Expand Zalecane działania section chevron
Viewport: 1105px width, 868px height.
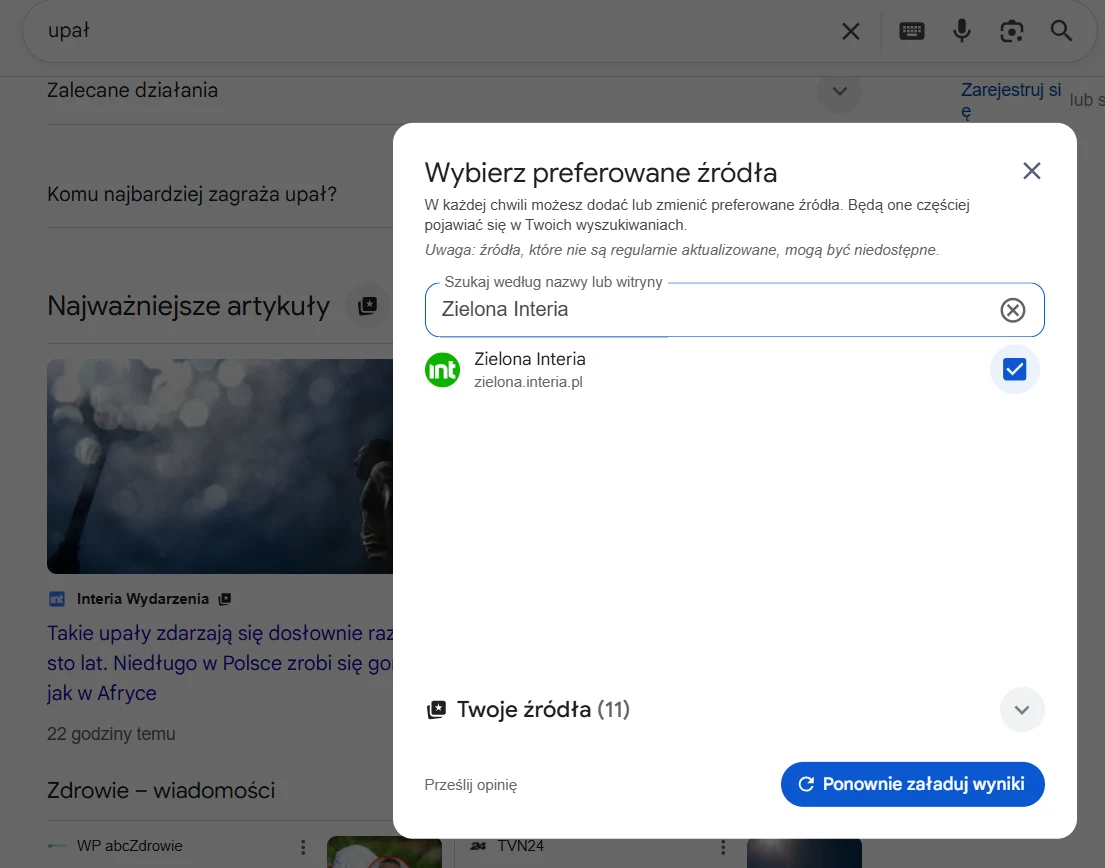[839, 91]
